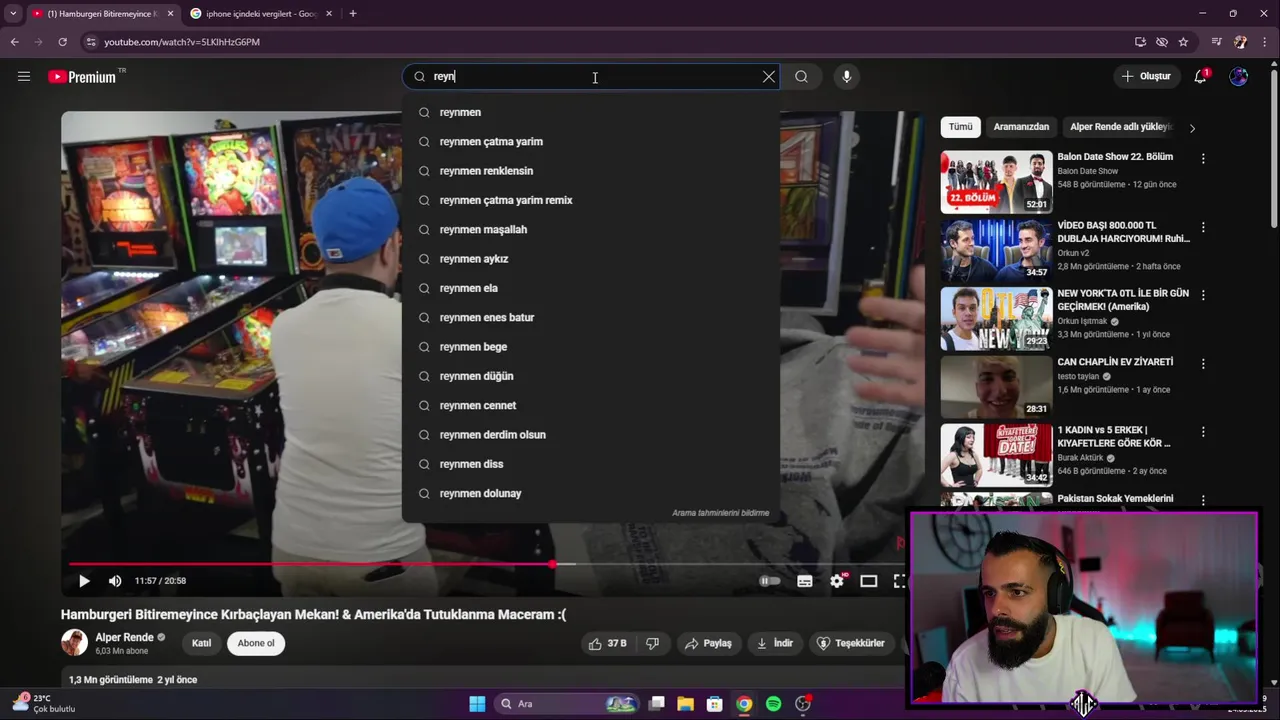
Task: Open the Alper Rende channel avatar
Action: coord(75,643)
